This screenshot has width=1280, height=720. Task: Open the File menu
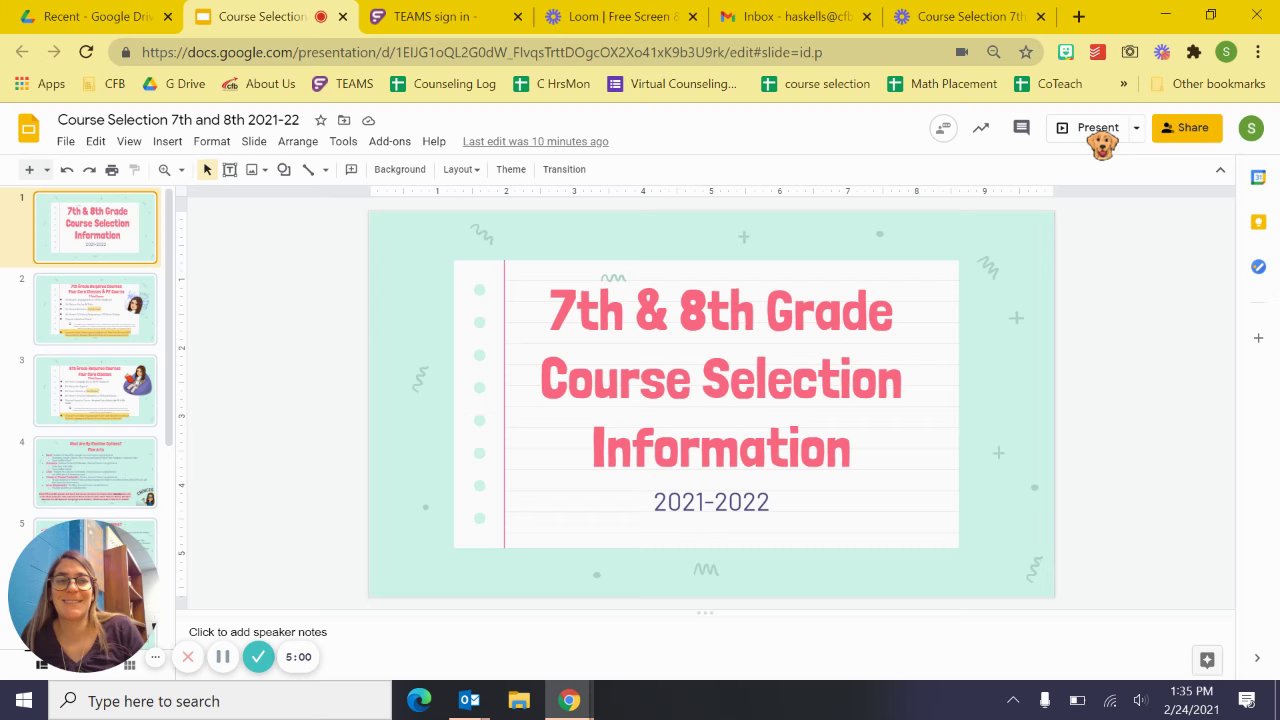coord(66,142)
